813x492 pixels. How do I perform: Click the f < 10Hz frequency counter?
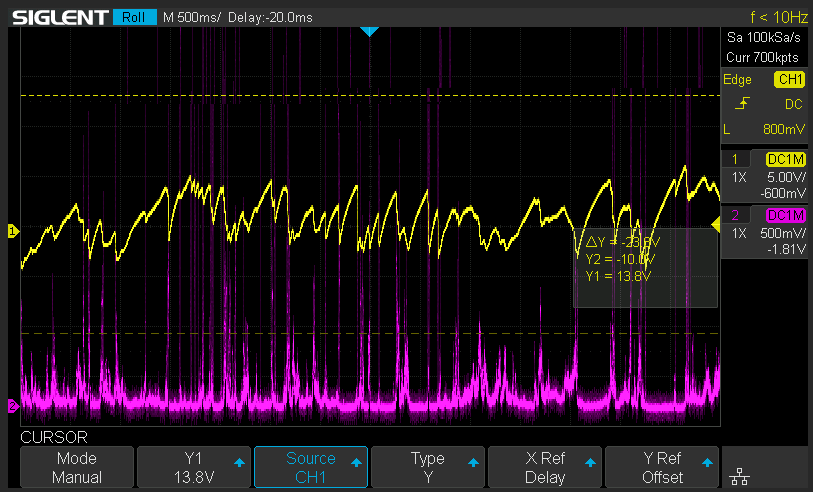click(x=779, y=17)
